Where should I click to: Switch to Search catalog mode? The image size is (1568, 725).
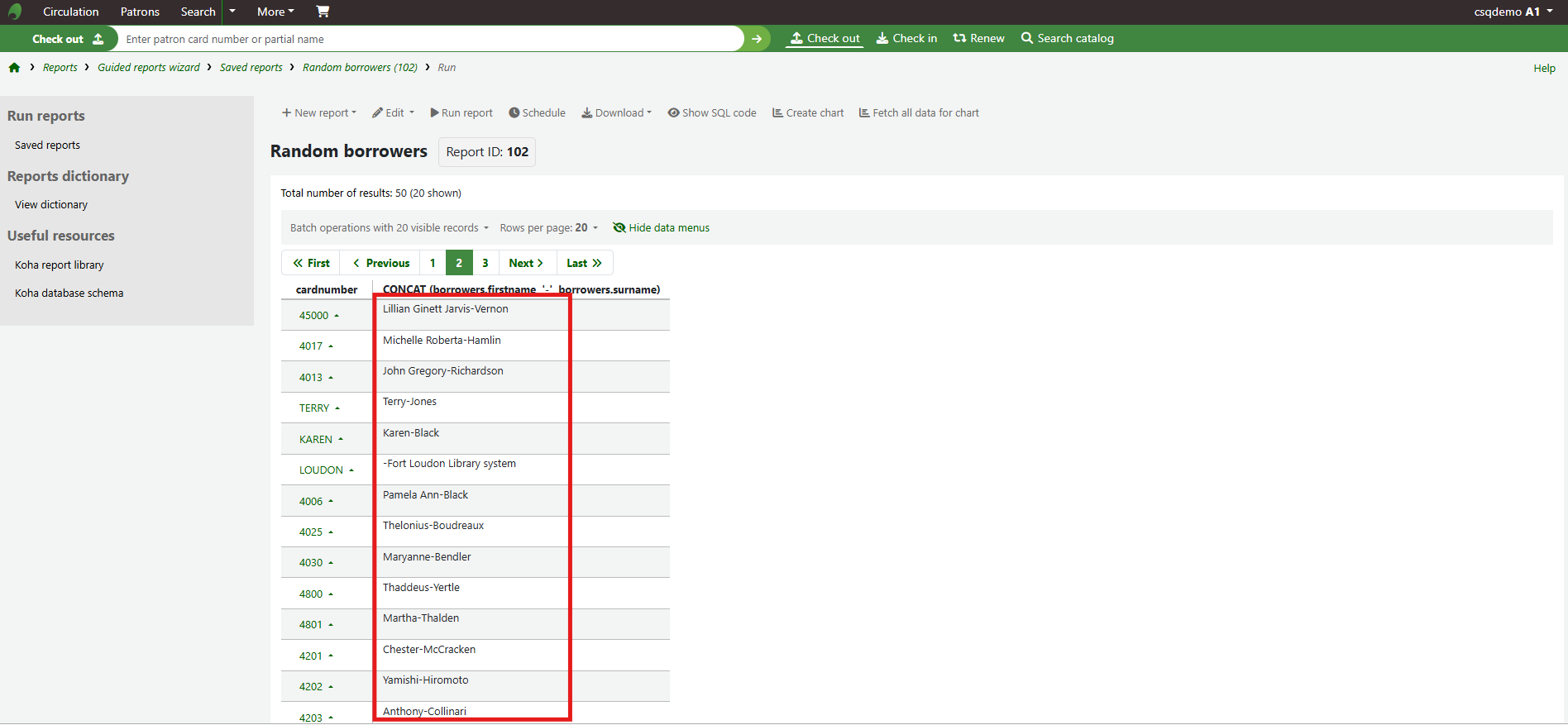coord(1067,38)
